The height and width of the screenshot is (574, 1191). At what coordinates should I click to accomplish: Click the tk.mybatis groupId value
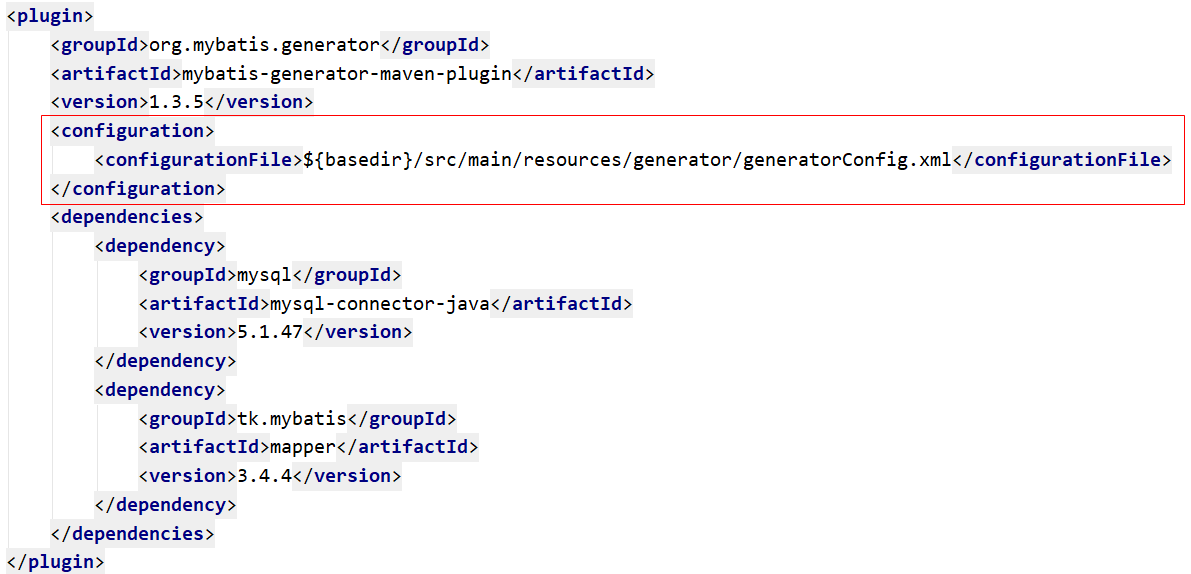pos(292,420)
